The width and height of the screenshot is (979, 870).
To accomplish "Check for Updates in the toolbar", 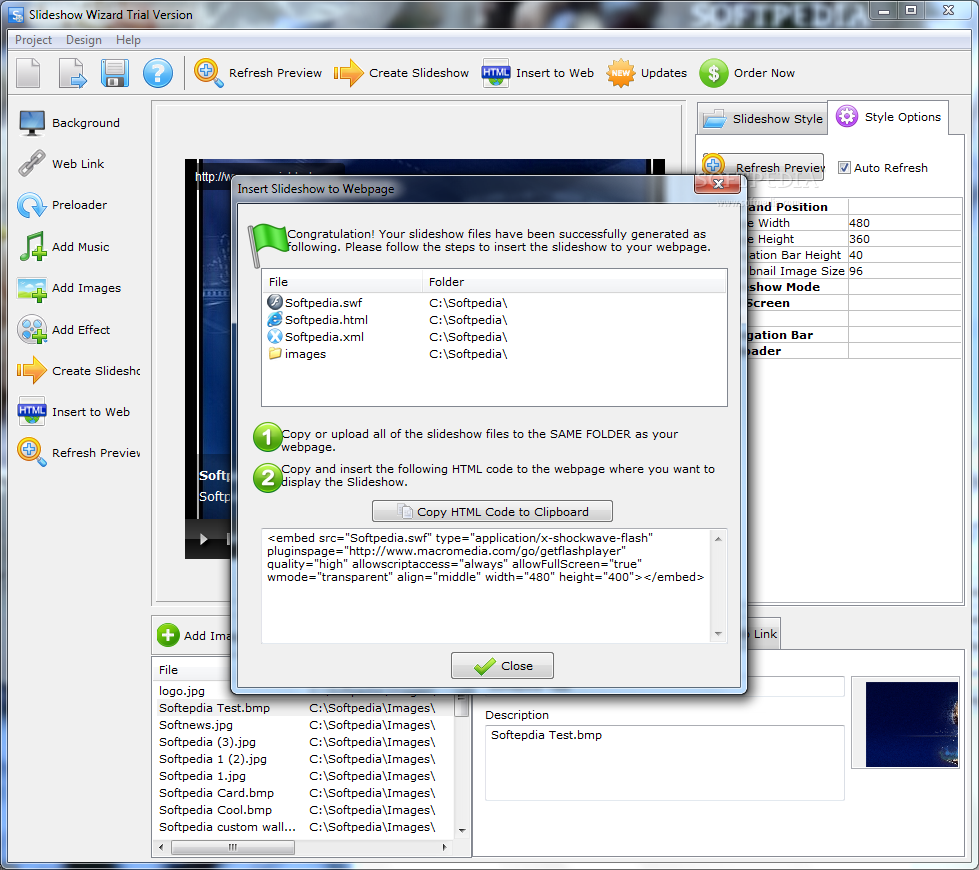I will (646, 73).
